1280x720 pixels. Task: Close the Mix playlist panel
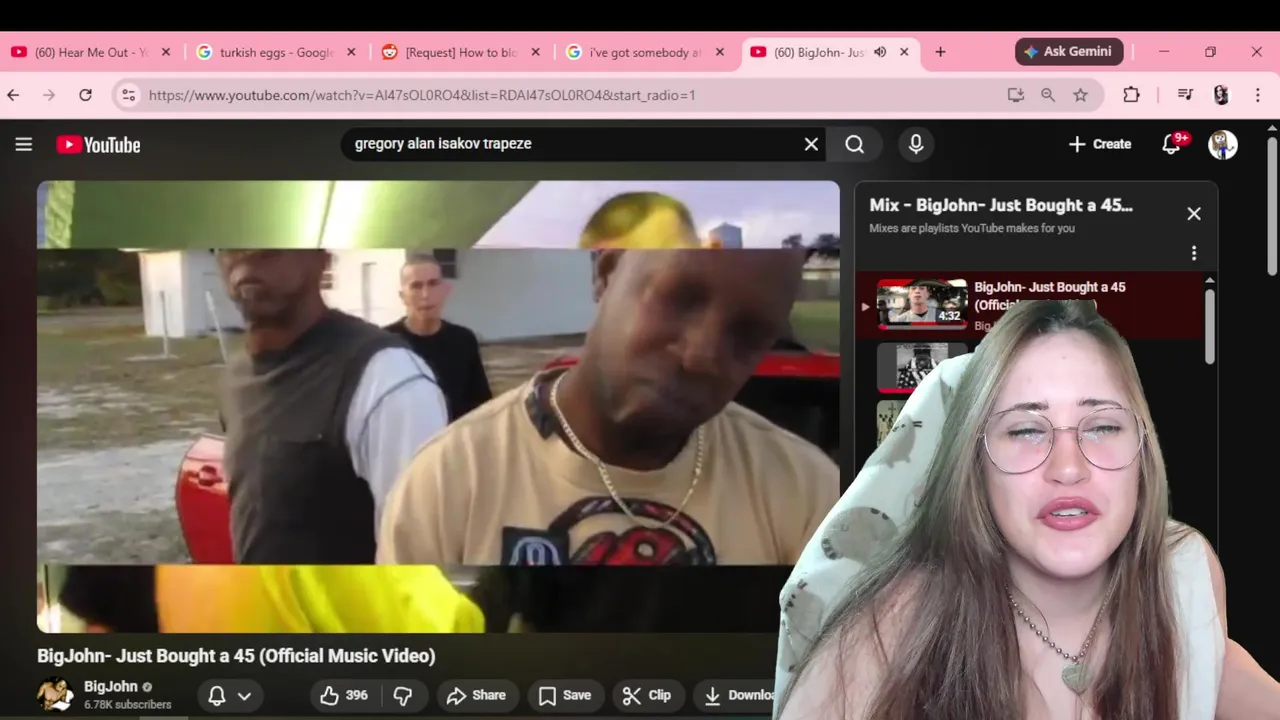(1194, 214)
